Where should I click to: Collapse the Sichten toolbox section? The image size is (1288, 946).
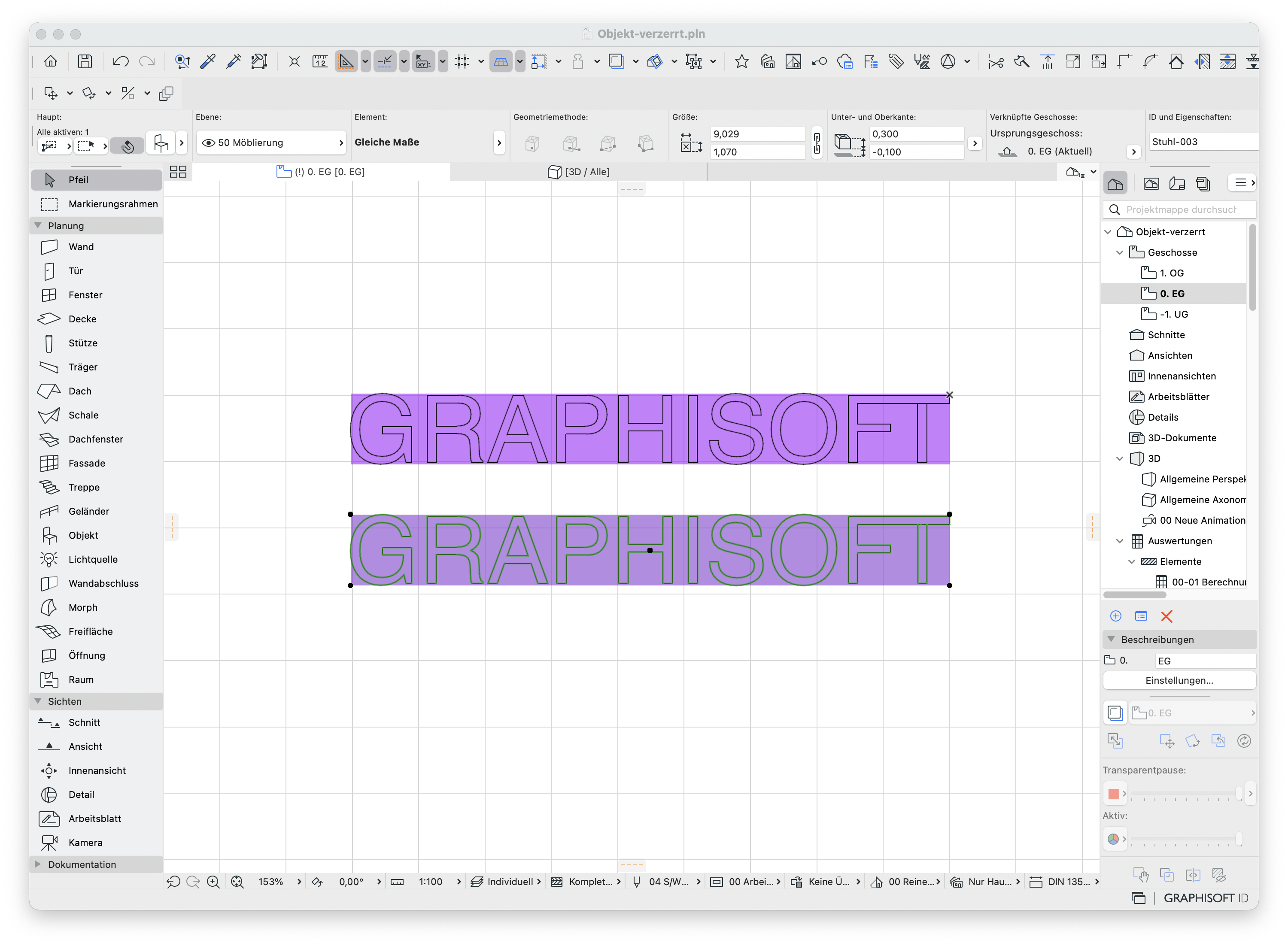[x=38, y=701]
